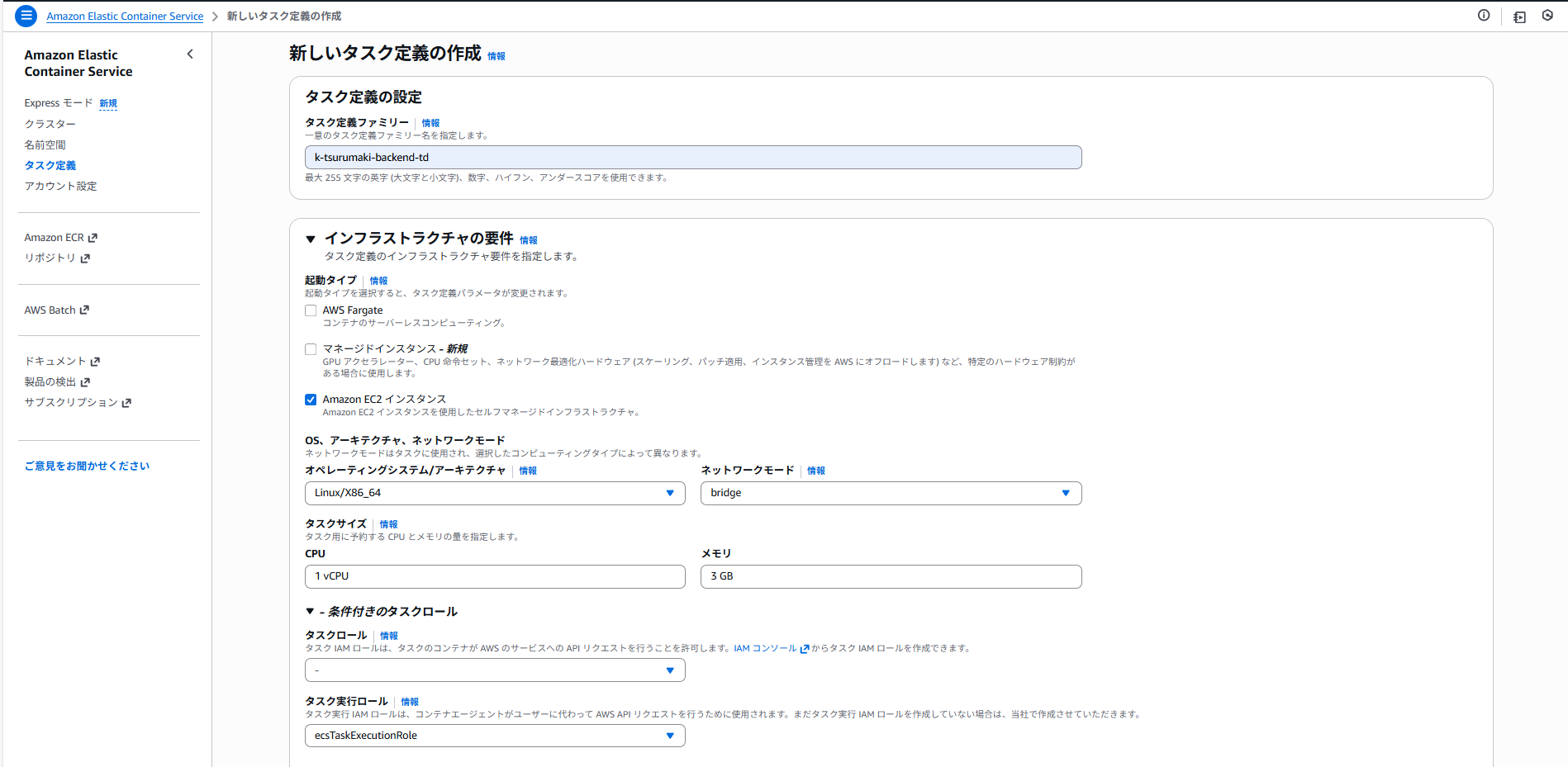Click 情報 link beside オペレーティングシステム/アーキテクチャ
The width and height of the screenshot is (1568, 767).
(527, 471)
